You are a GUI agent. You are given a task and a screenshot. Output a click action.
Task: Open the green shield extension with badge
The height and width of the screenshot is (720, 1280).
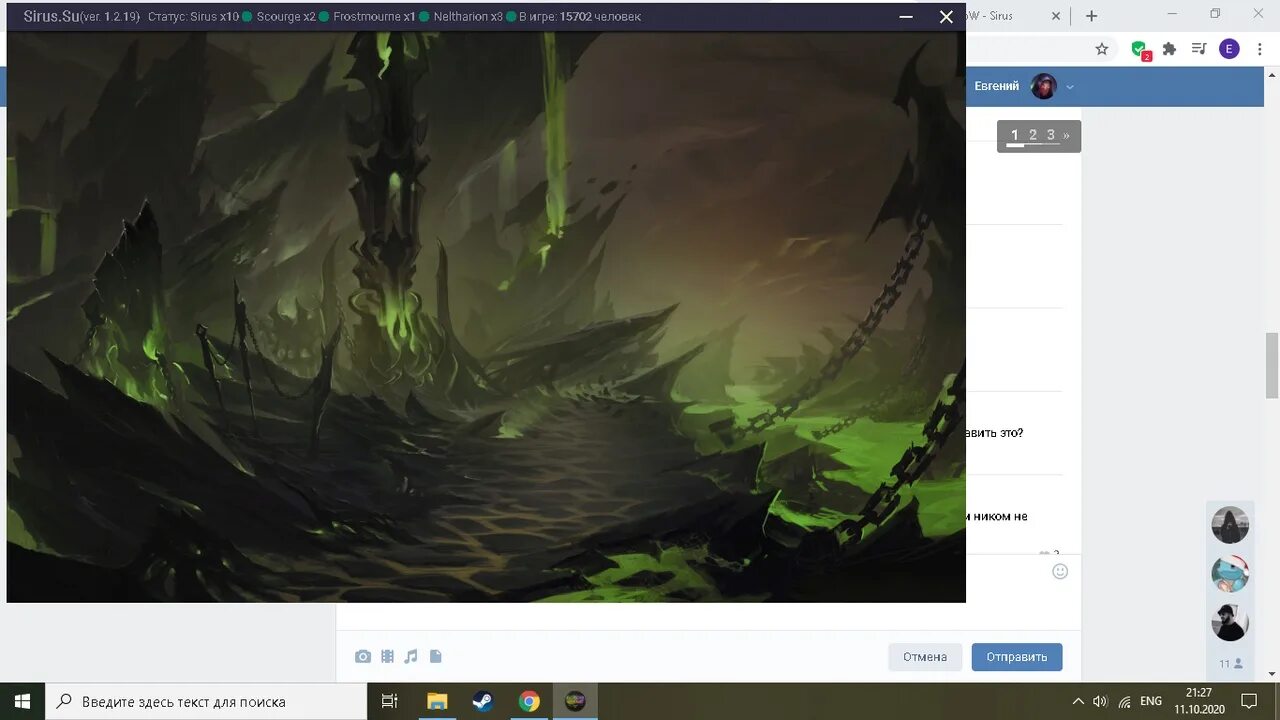click(1140, 50)
